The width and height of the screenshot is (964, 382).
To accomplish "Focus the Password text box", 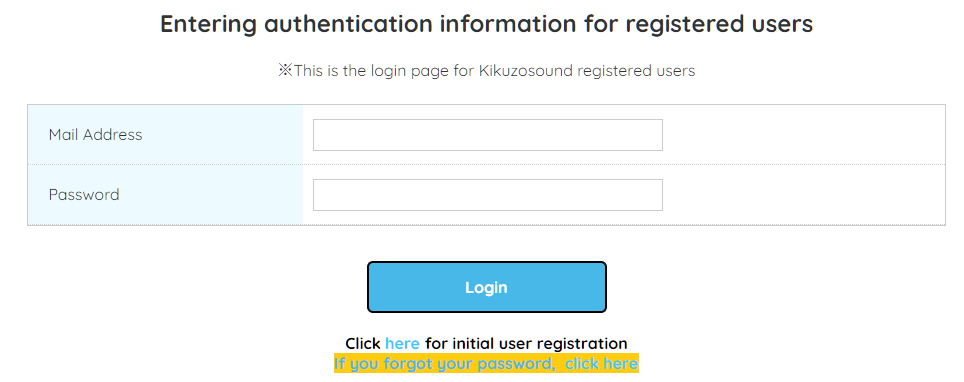I will click(488, 195).
